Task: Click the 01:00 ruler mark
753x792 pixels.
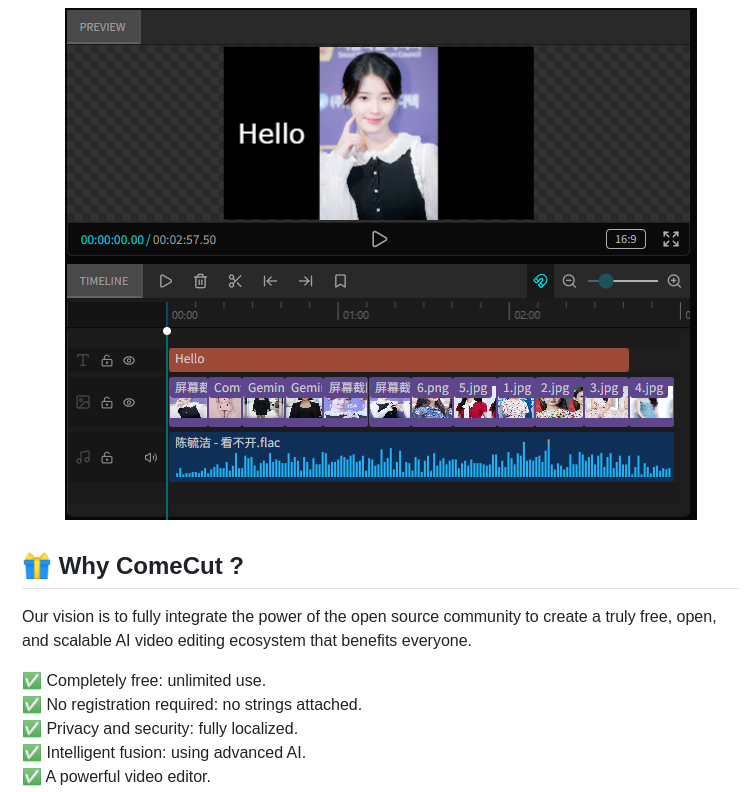Action: point(356,315)
